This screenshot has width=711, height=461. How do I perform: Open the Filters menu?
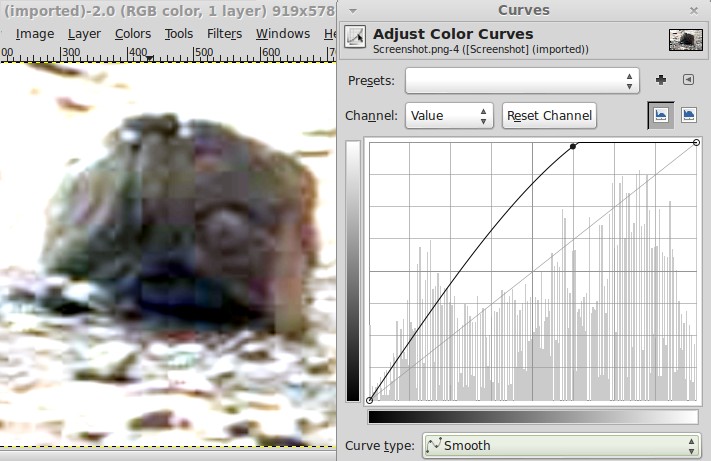(x=224, y=33)
